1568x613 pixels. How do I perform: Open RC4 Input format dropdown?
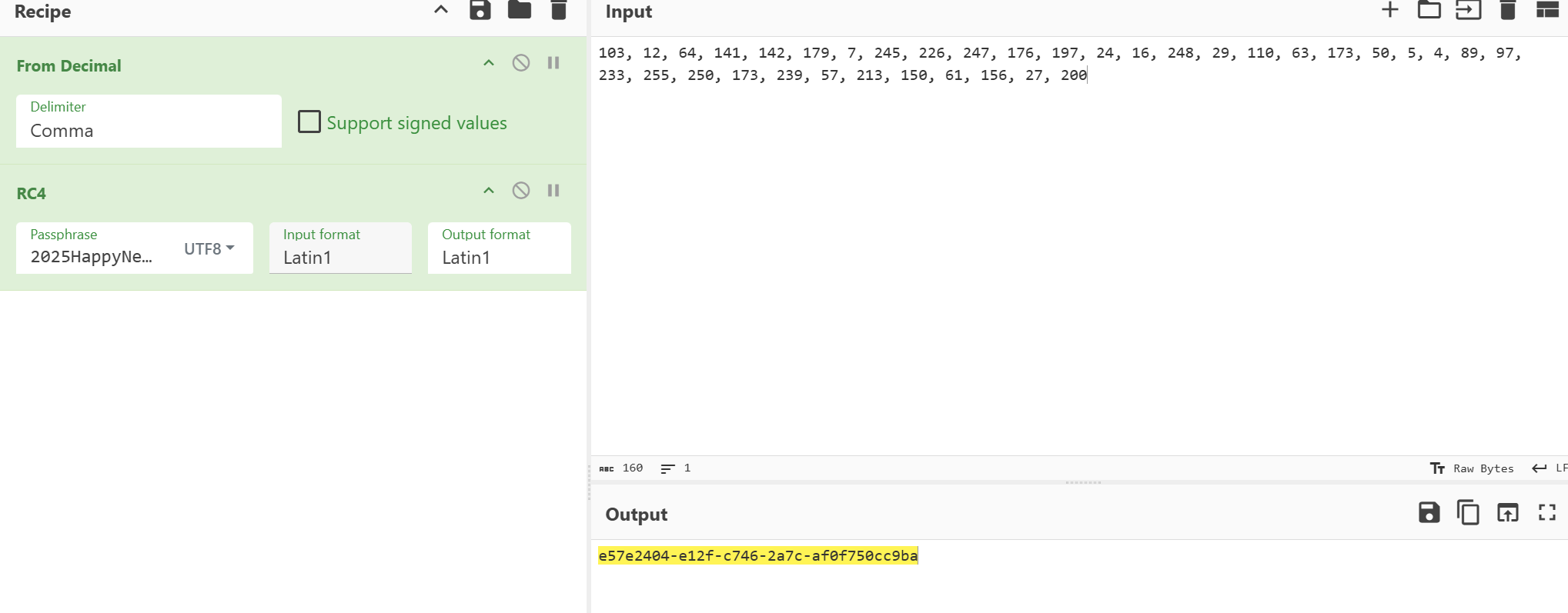pos(340,248)
